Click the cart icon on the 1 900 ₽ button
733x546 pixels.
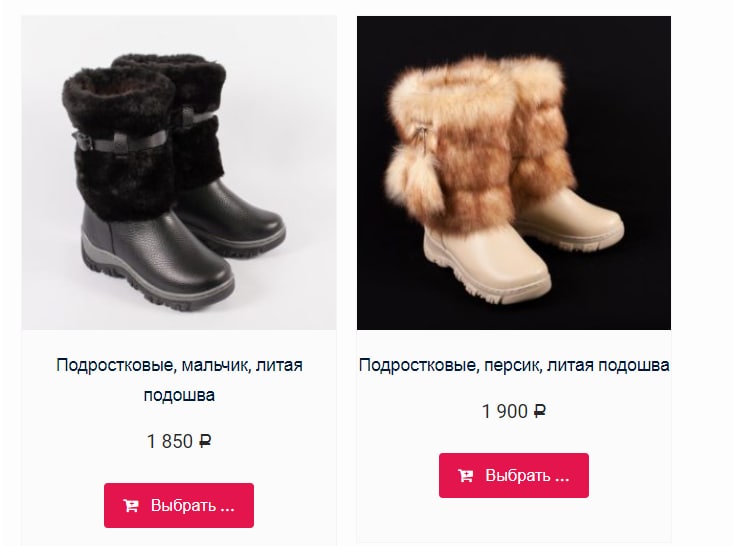click(x=465, y=475)
